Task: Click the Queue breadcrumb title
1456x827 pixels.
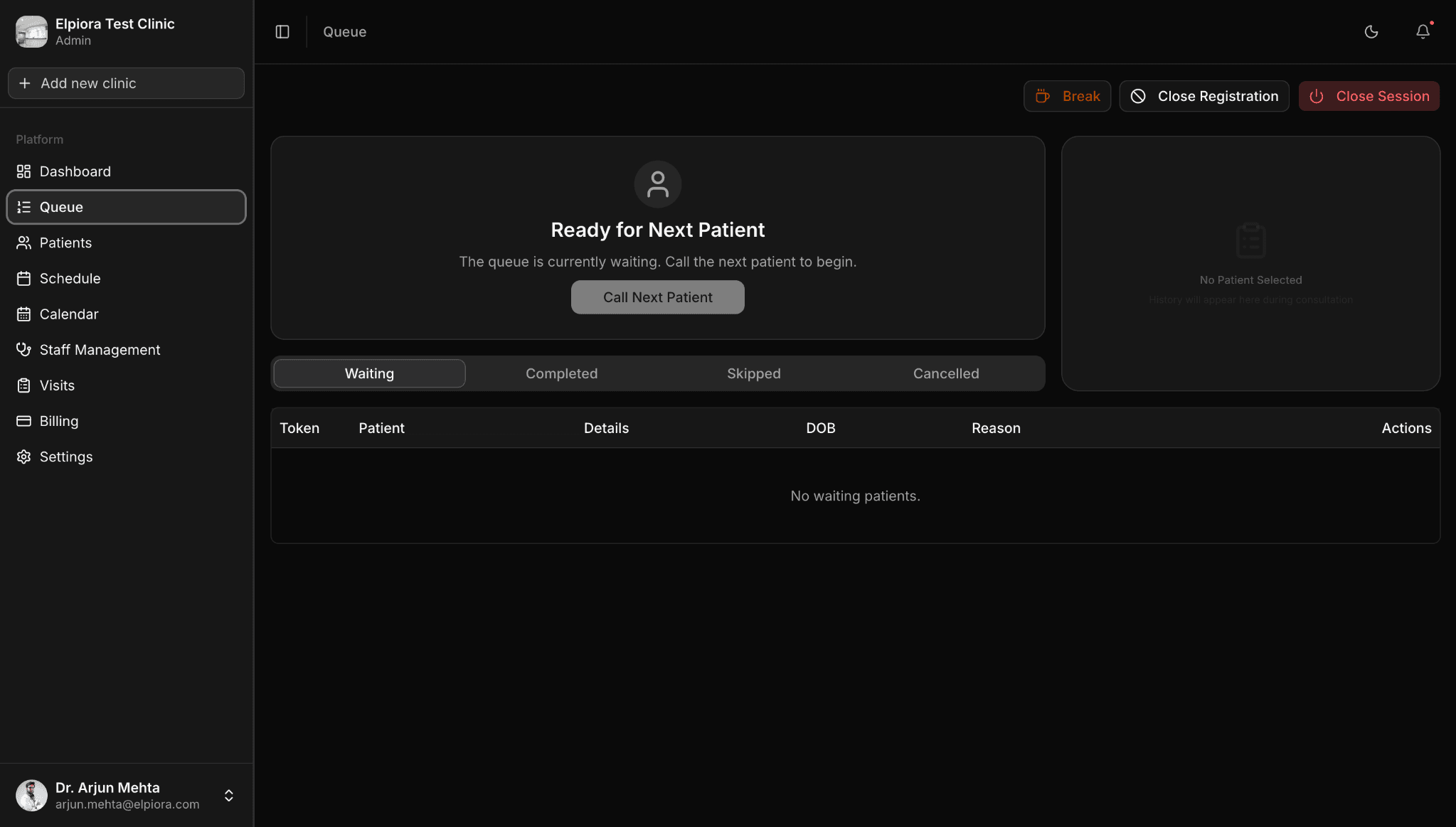Action: pos(344,32)
